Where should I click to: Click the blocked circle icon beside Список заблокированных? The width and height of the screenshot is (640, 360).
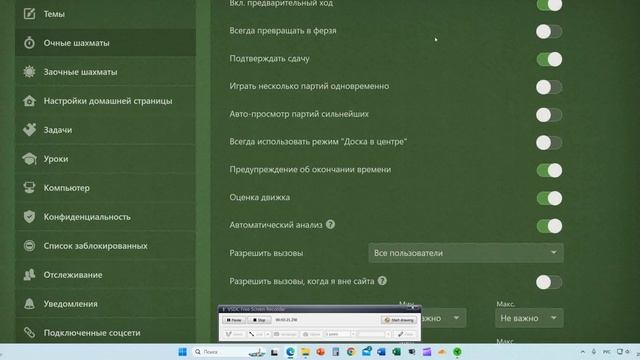(29, 246)
